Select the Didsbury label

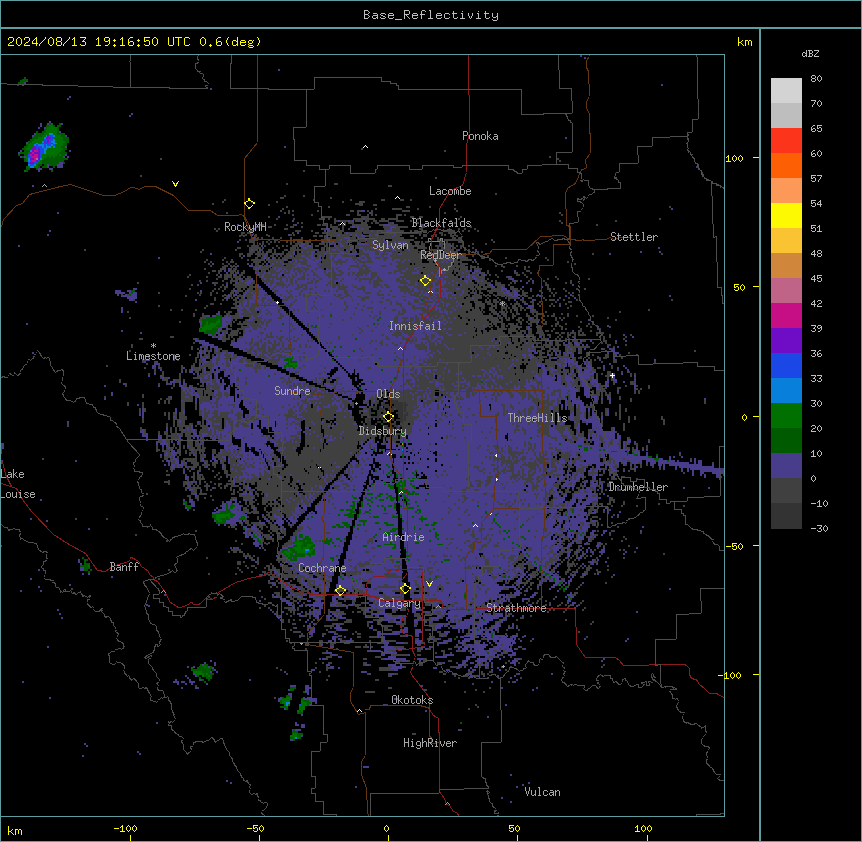point(382,431)
